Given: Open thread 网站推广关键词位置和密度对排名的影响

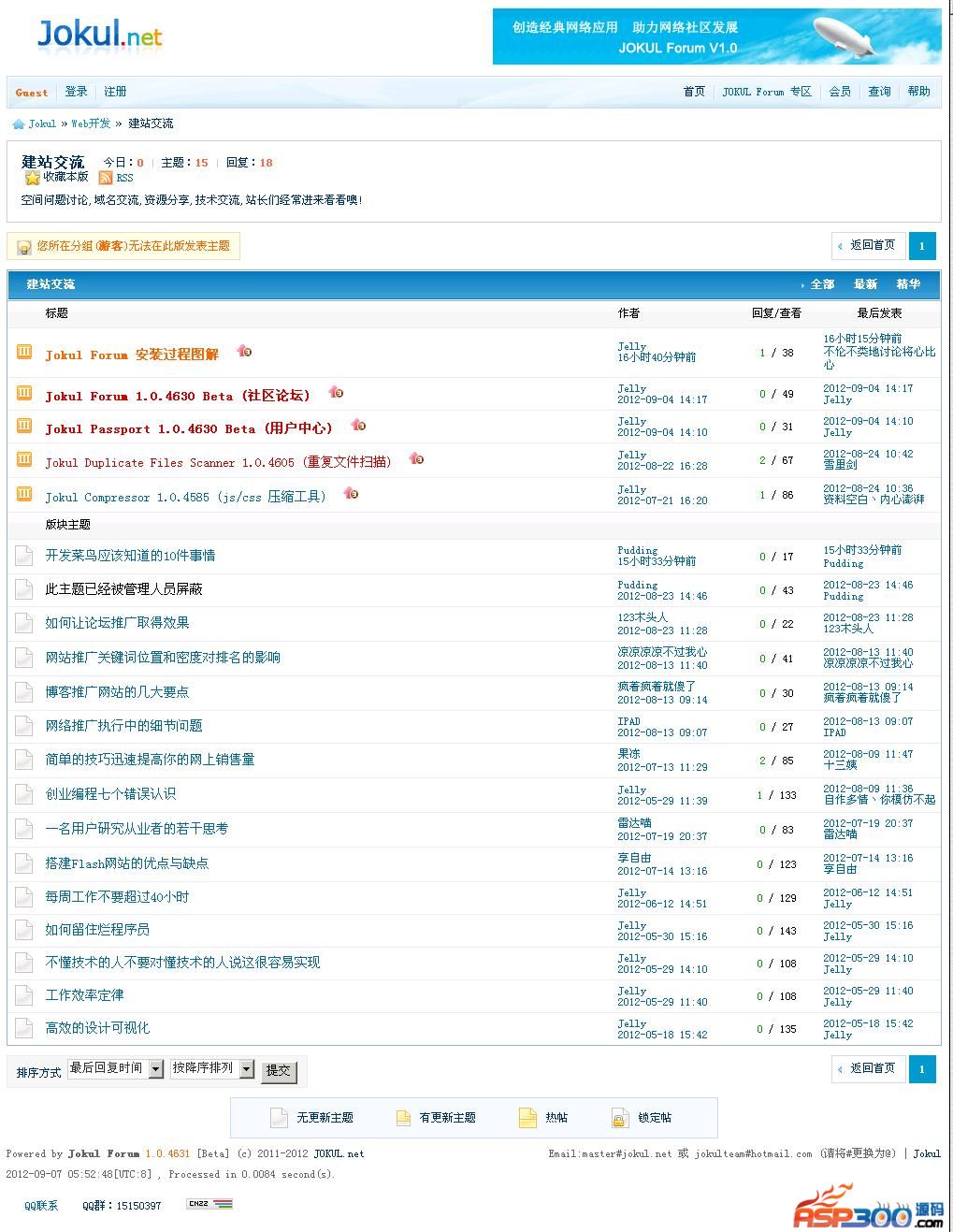Looking at the screenshot, I should point(163,658).
